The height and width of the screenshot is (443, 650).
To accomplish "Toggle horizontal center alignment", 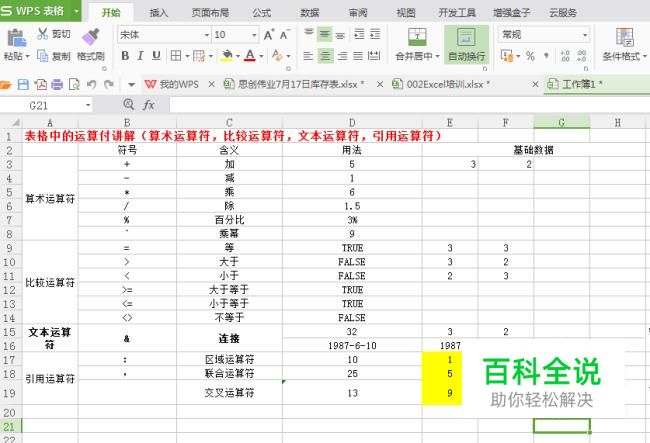I will point(325,56).
